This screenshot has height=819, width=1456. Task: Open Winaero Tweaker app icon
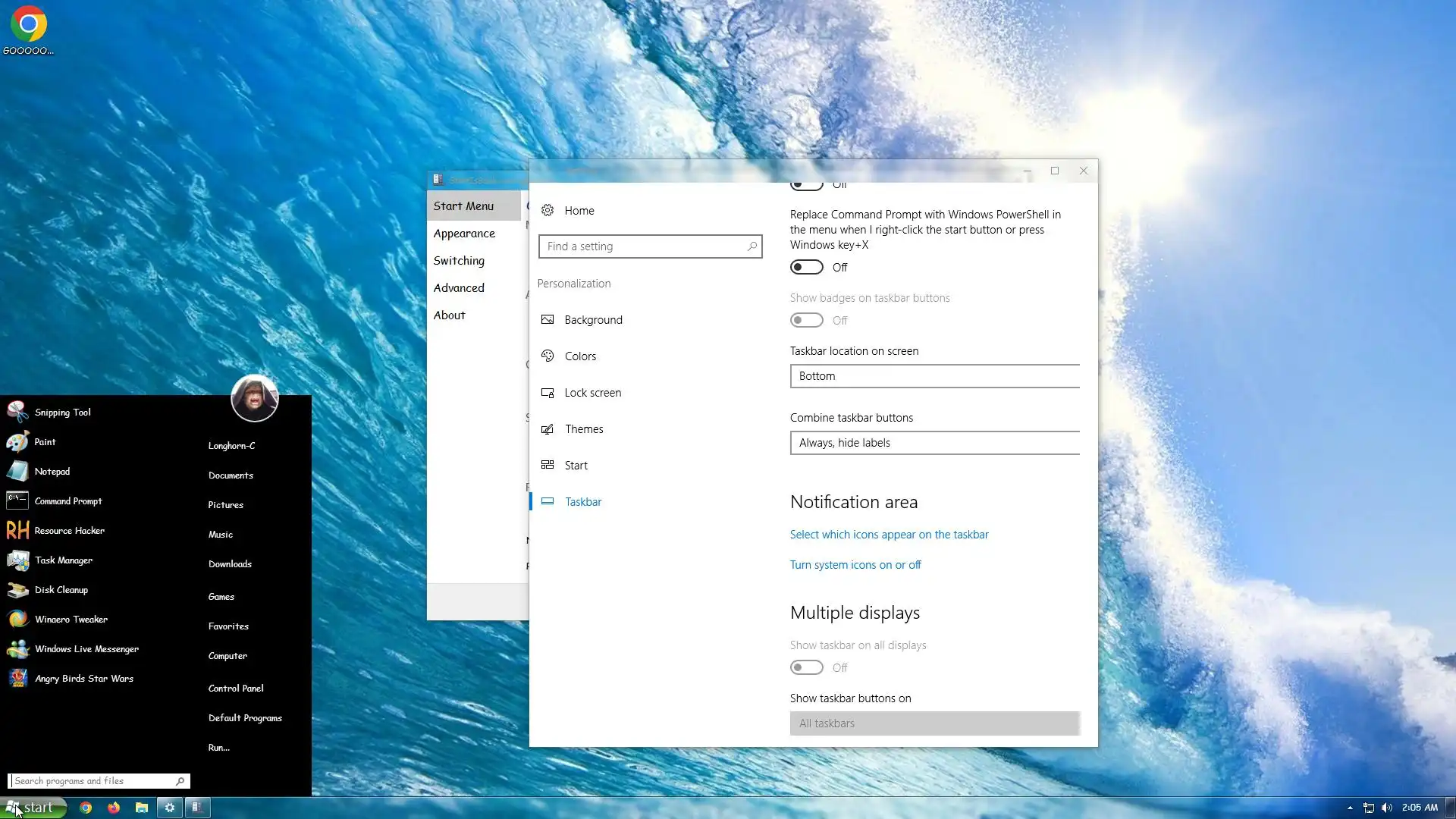coord(18,620)
